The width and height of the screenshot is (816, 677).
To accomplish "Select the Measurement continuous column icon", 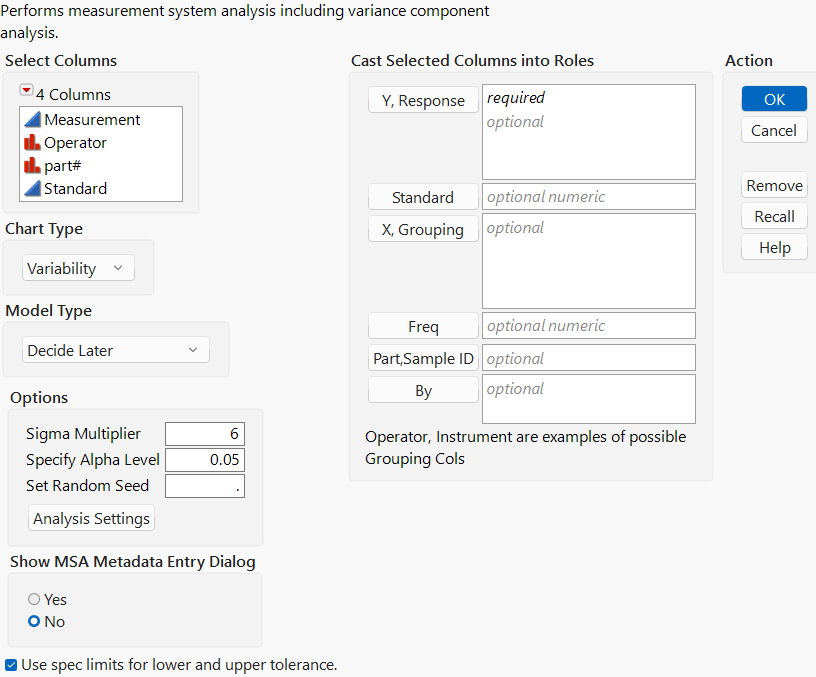I will click(x=34, y=119).
